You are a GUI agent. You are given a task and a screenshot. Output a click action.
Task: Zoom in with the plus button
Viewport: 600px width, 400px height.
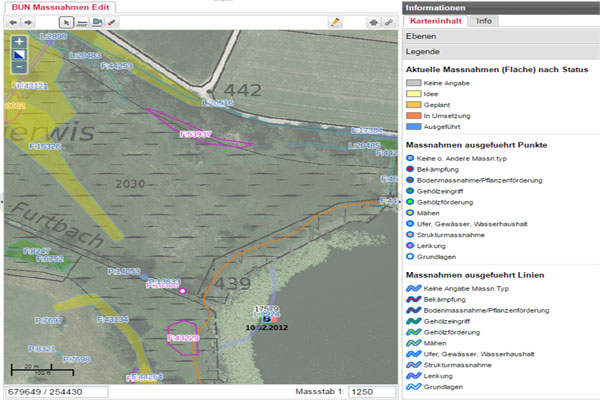tap(19, 42)
